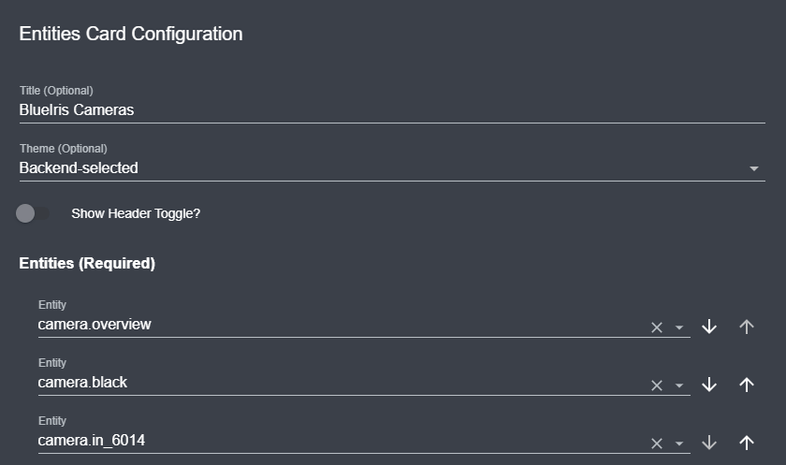
Task: Move camera.black entity down
Action: pos(710,385)
